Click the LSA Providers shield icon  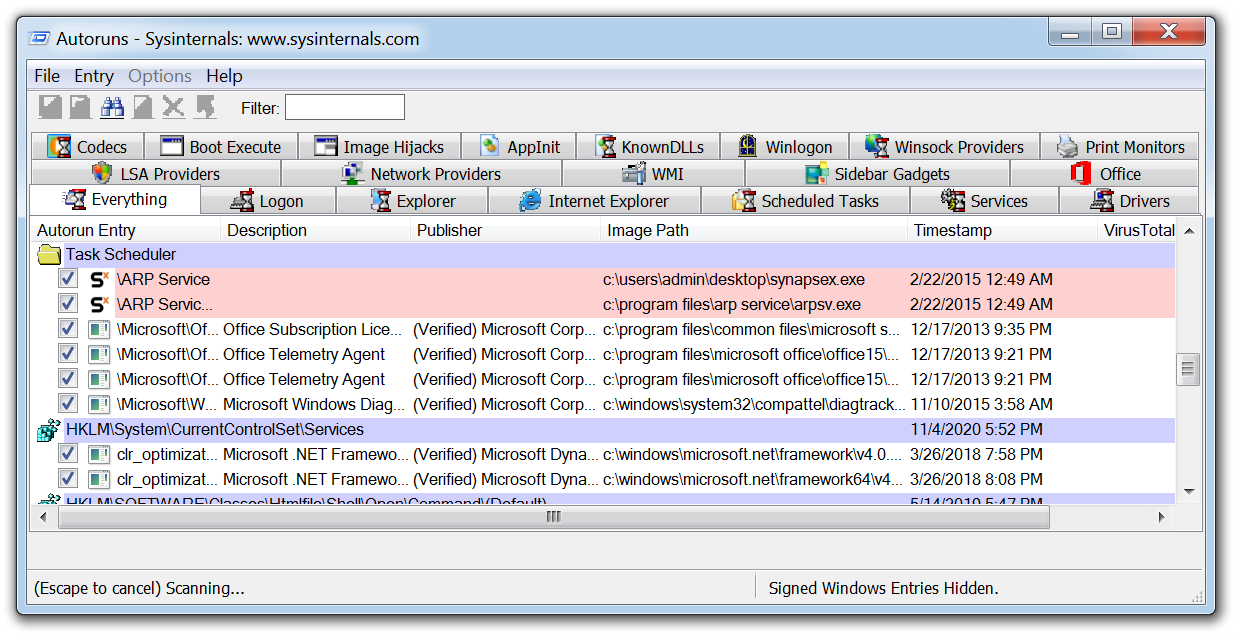pyautogui.click(x=102, y=173)
